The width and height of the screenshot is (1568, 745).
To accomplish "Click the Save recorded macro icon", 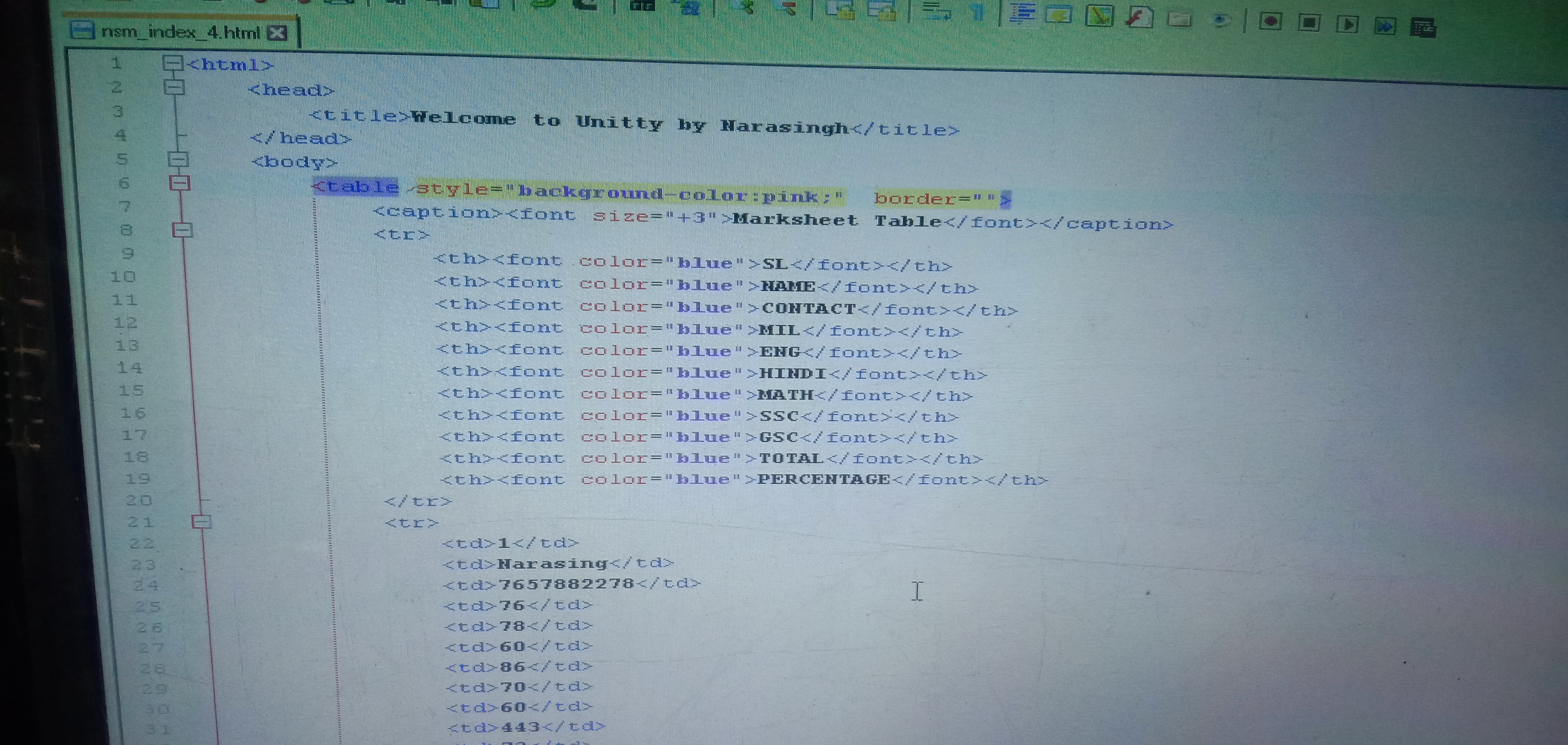I will [x=1423, y=28].
